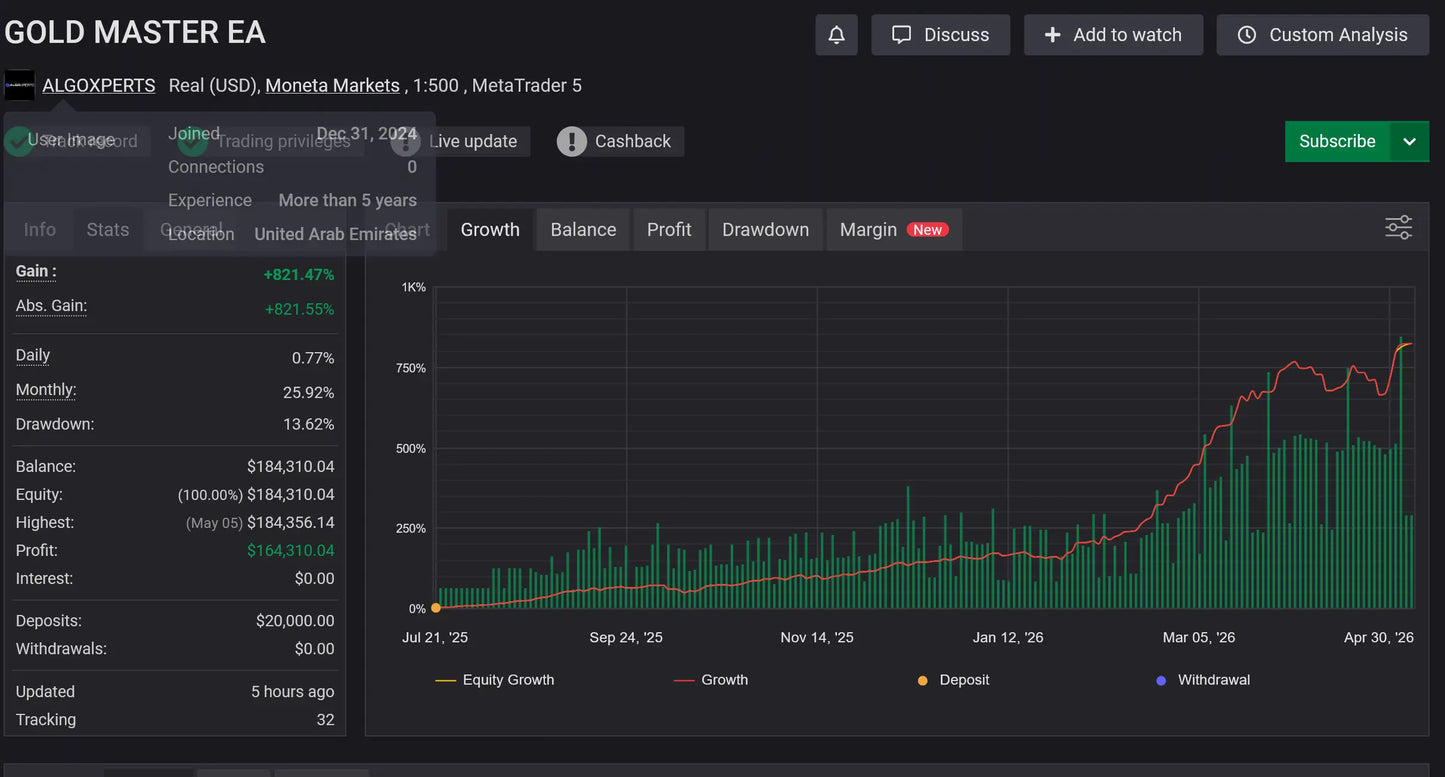Toggle the Equity Growth legend series
Image resolution: width=1445 pixels, height=777 pixels.
(x=495, y=680)
